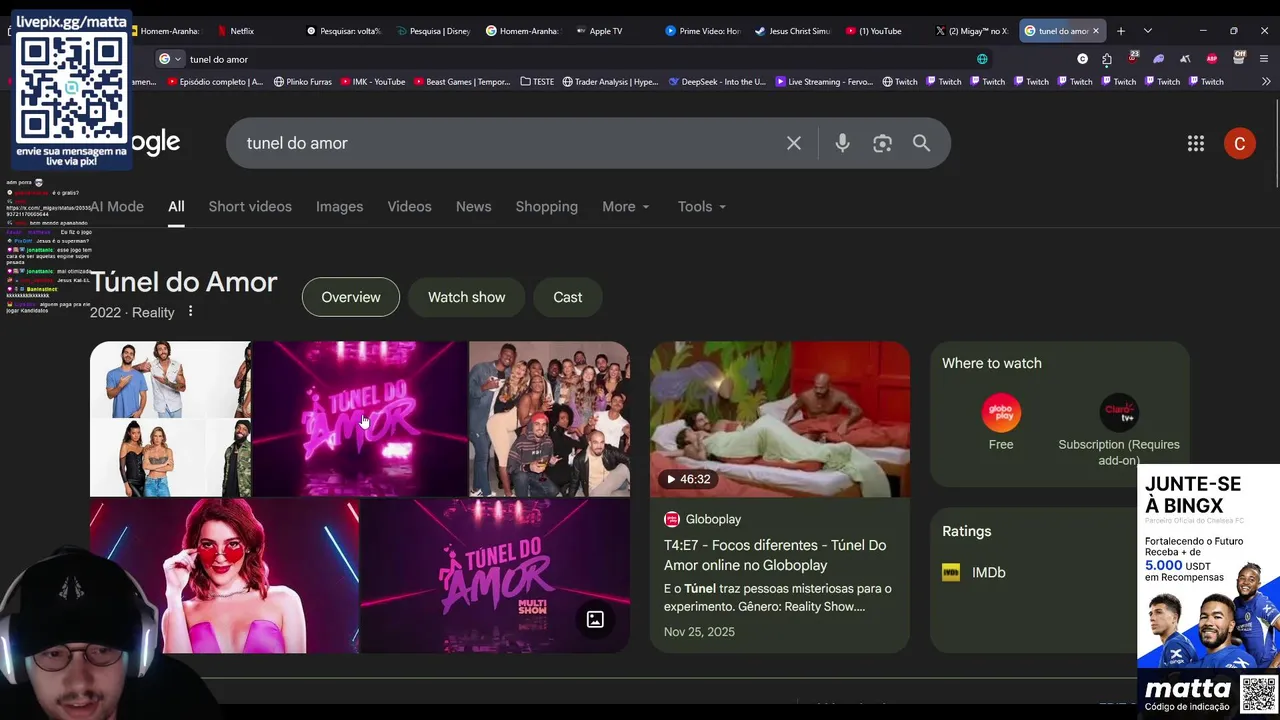Click the extension showing Off badge

[x=1239, y=58]
